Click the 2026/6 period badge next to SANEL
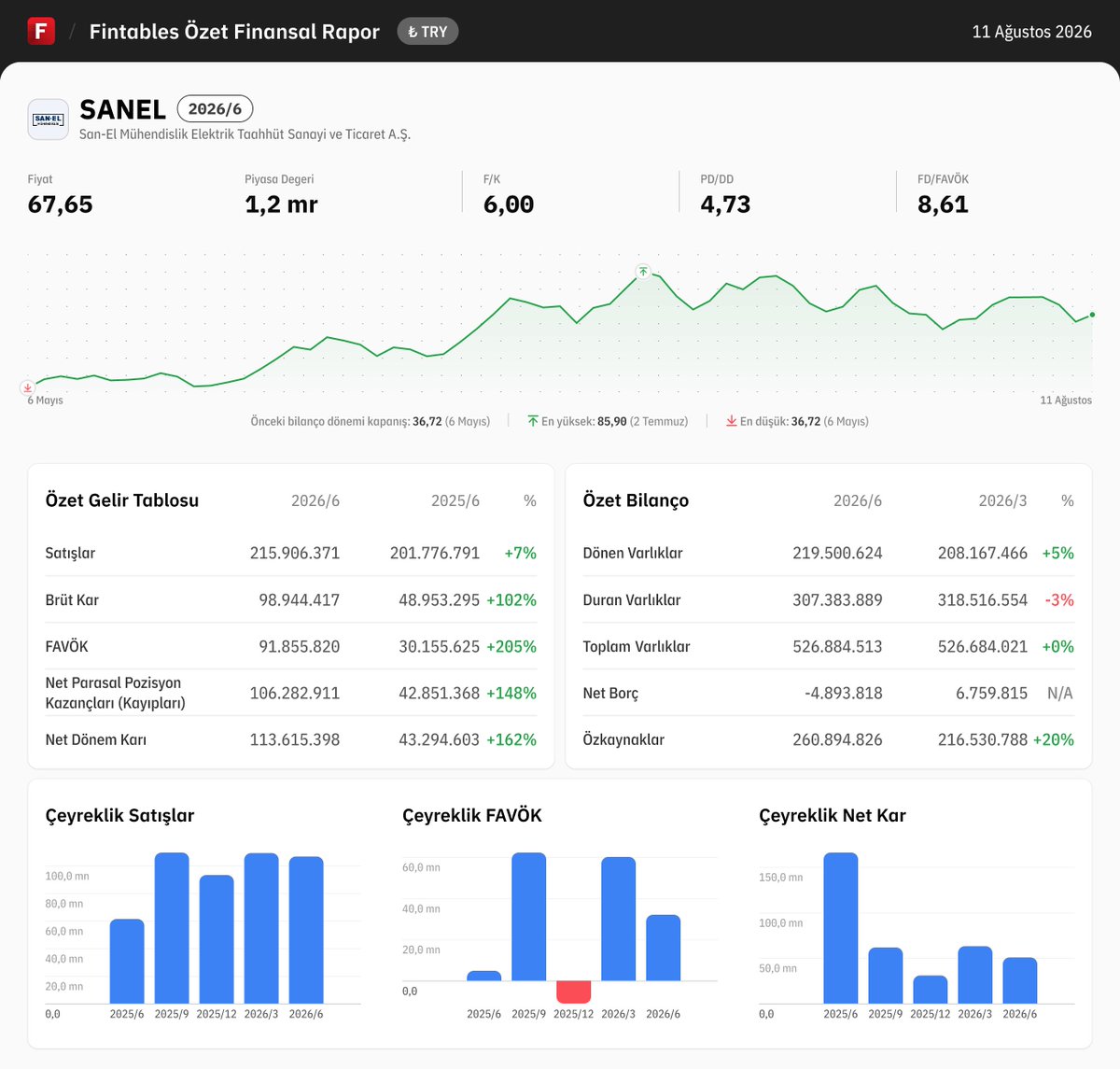 coord(215,109)
